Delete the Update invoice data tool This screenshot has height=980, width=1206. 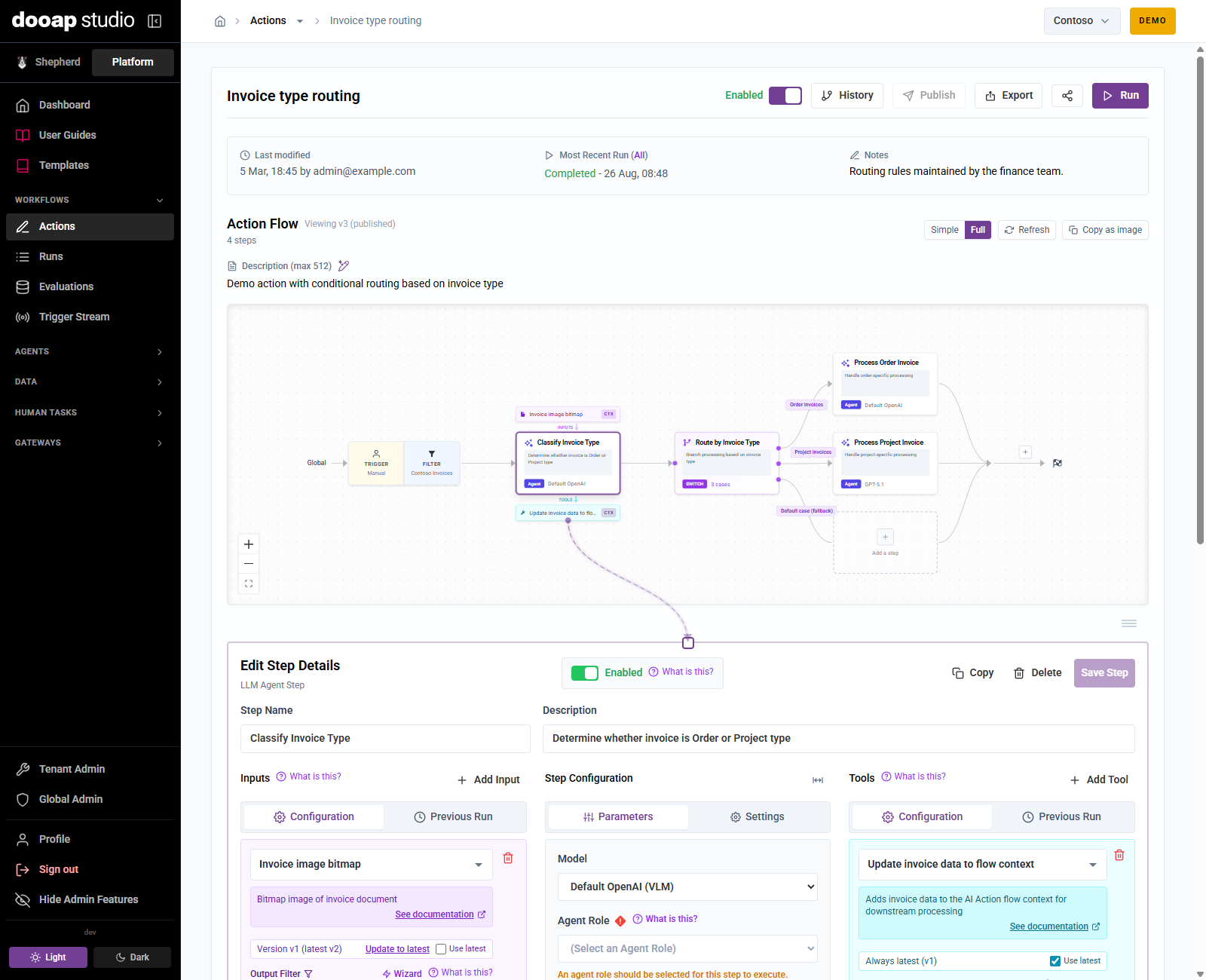point(1119,855)
